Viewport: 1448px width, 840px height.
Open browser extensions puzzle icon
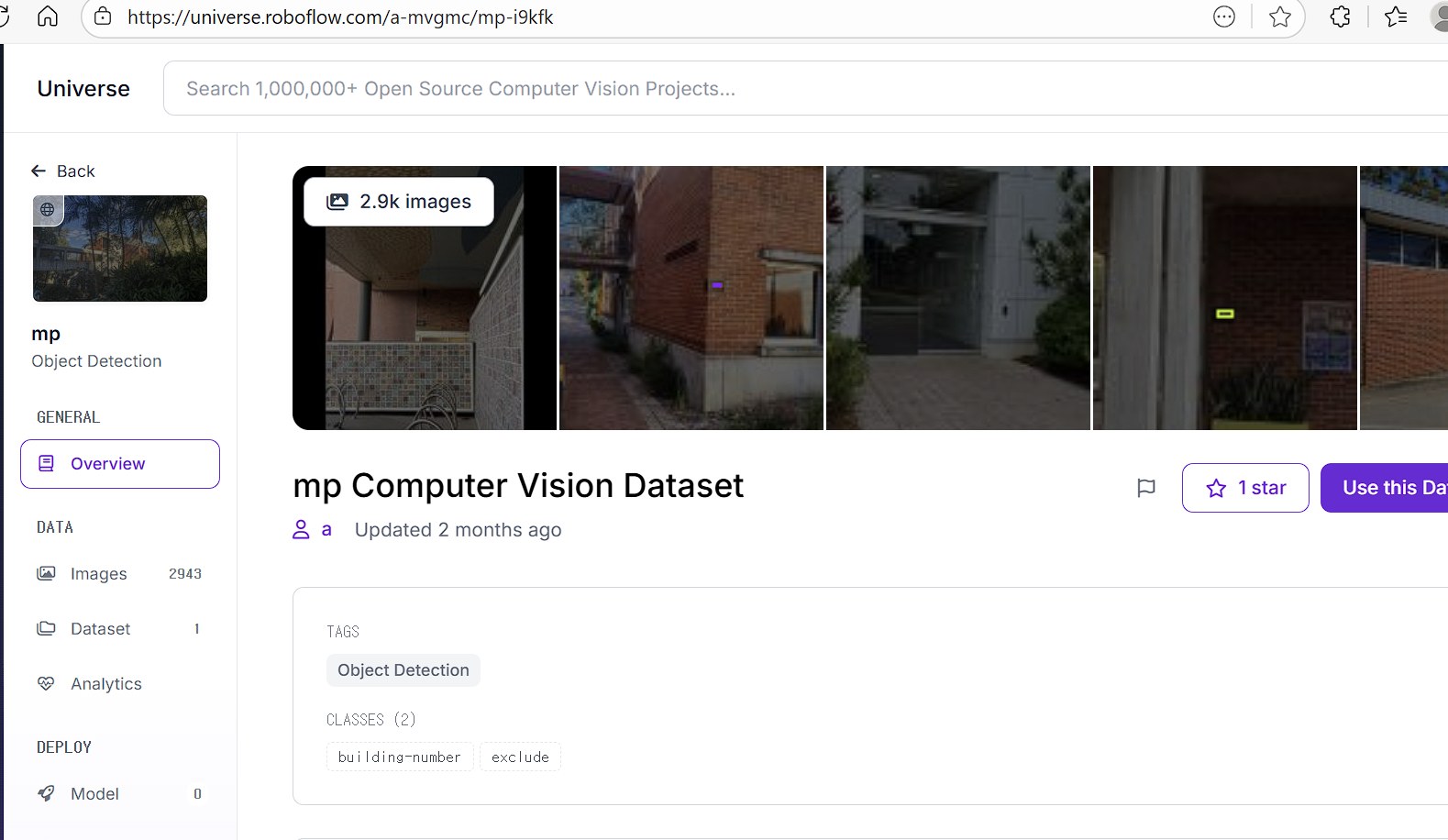[x=1340, y=17]
